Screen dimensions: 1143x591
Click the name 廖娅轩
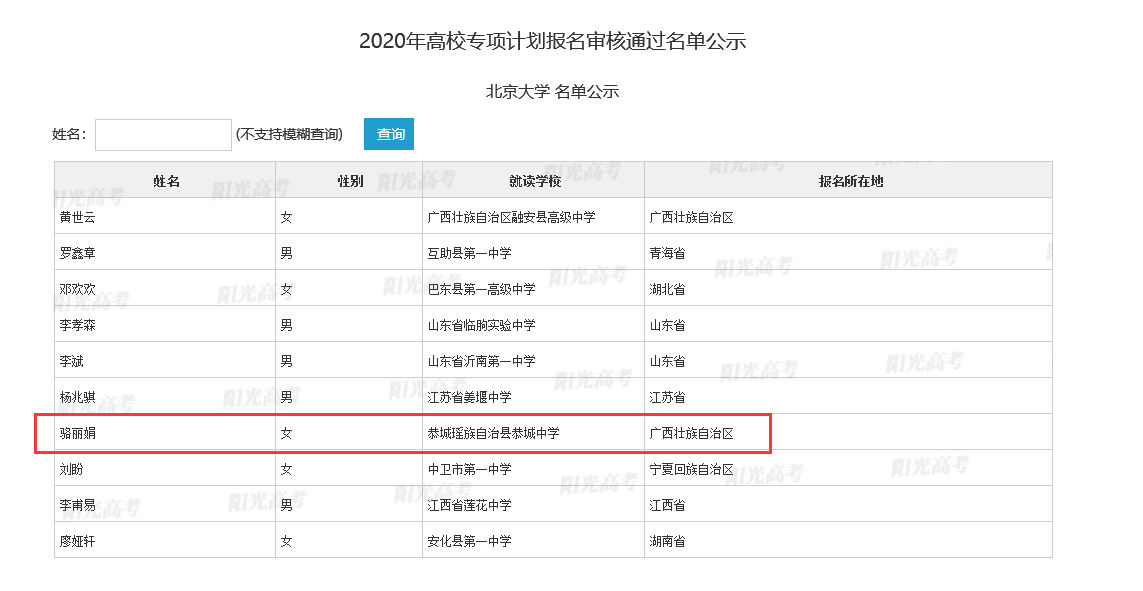click(x=77, y=541)
